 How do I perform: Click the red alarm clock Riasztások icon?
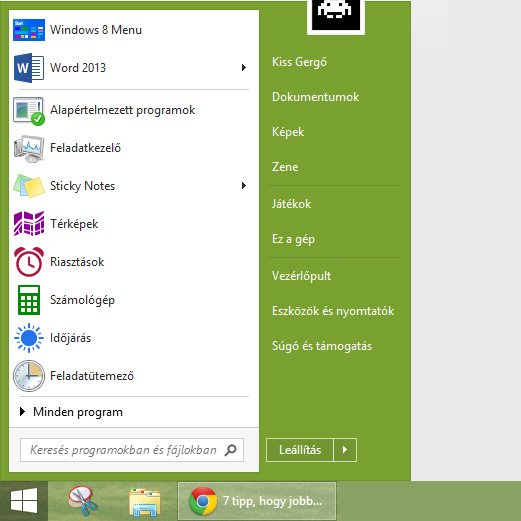29,262
